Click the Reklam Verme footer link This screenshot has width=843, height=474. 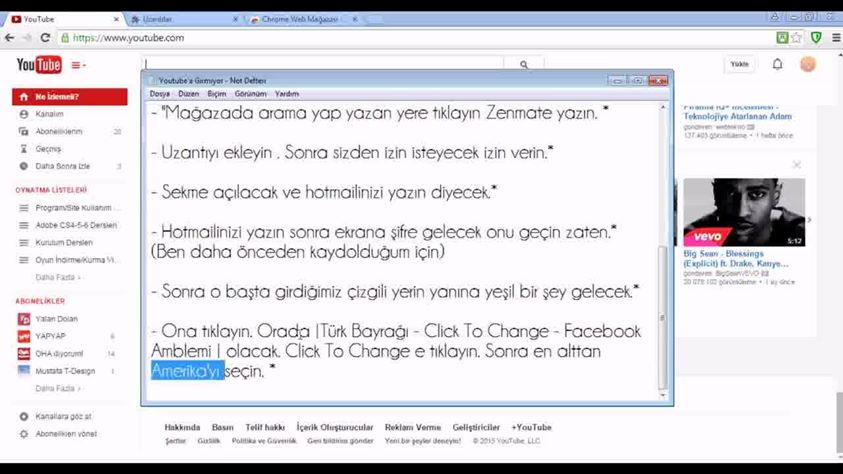coord(413,427)
